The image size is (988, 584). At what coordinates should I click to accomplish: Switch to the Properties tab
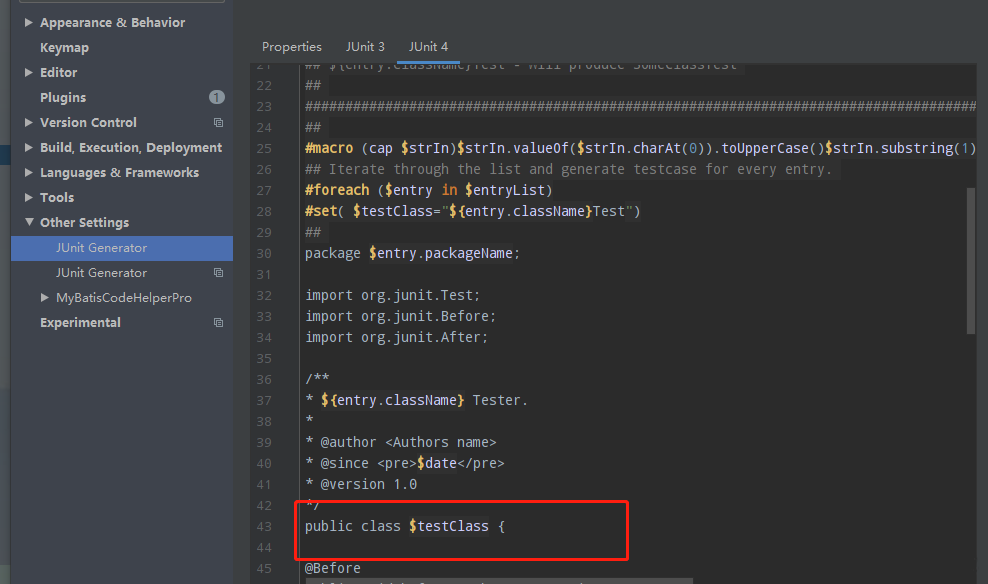click(x=291, y=47)
